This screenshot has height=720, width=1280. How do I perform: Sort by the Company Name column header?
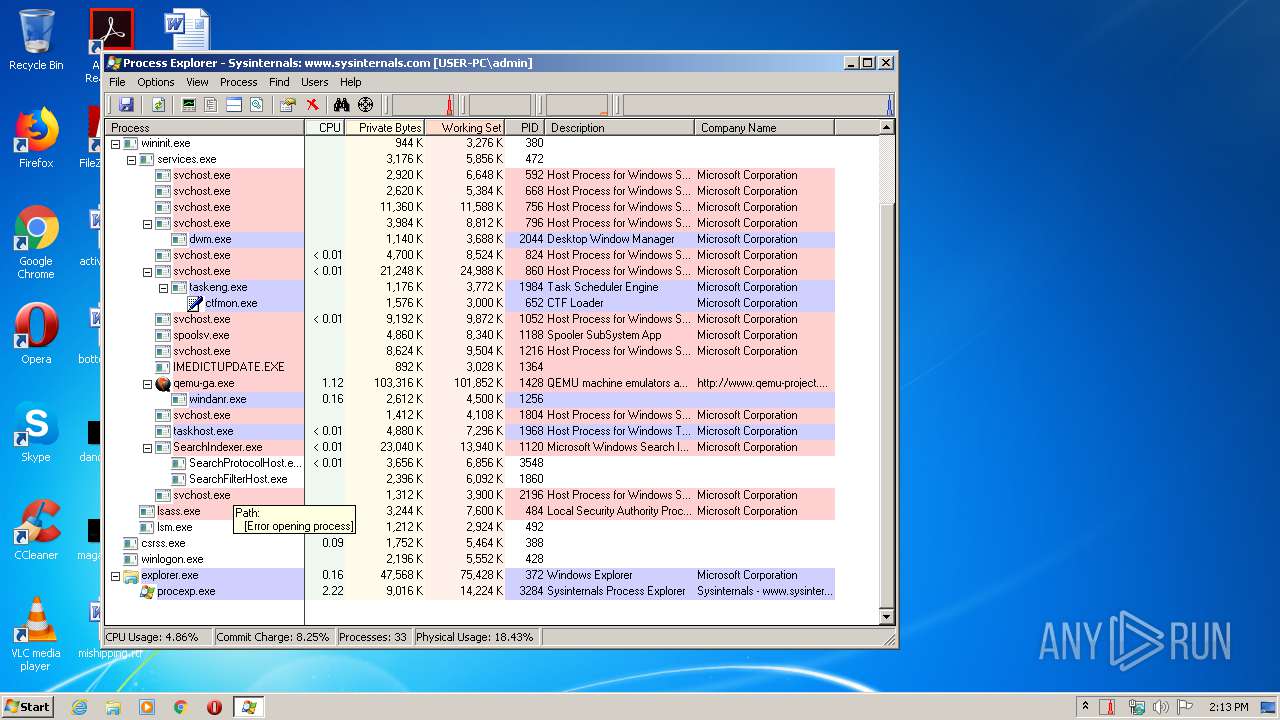click(764, 127)
